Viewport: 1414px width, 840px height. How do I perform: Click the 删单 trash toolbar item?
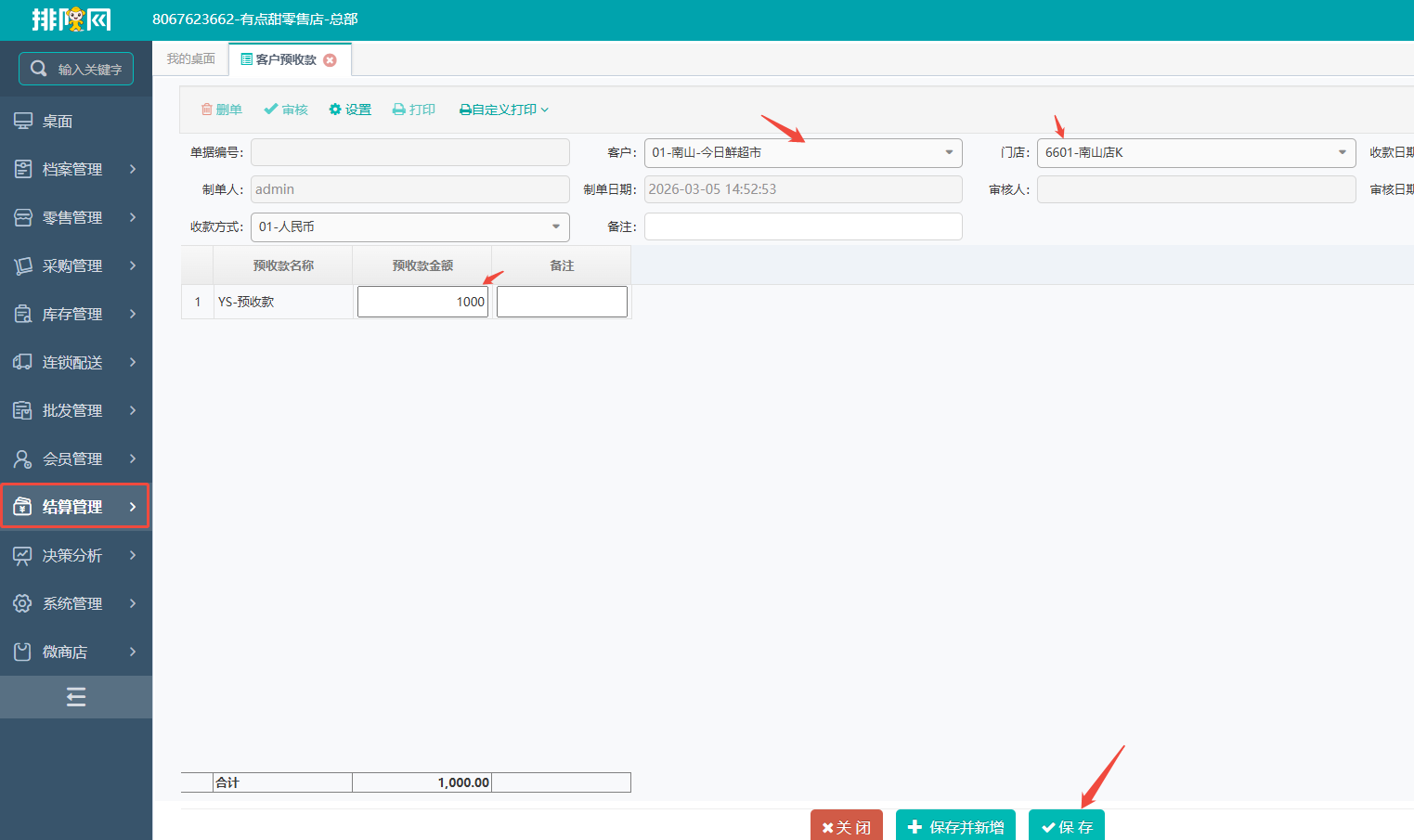pyautogui.click(x=221, y=110)
